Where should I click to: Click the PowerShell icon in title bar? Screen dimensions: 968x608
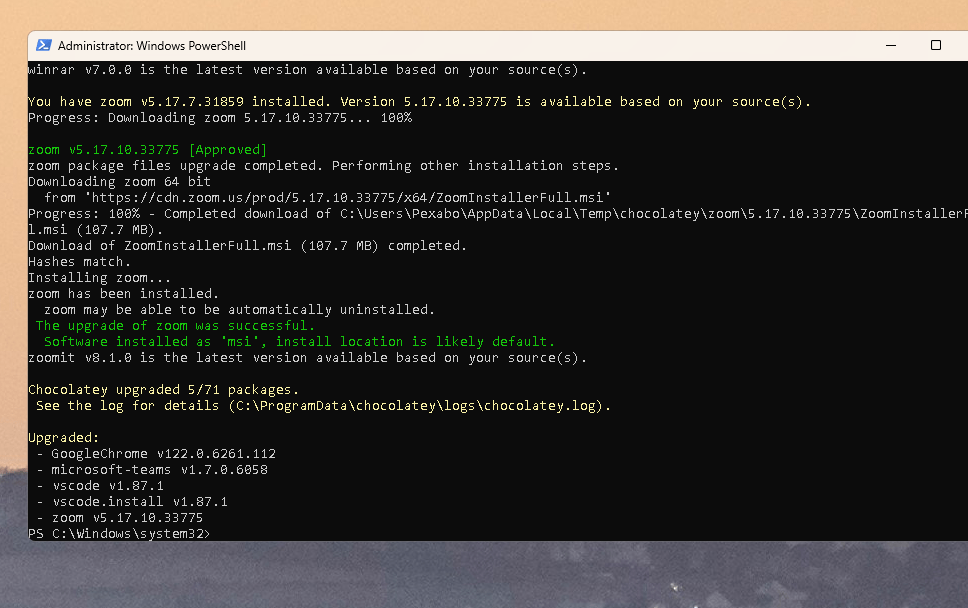pyautogui.click(x=44, y=45)
